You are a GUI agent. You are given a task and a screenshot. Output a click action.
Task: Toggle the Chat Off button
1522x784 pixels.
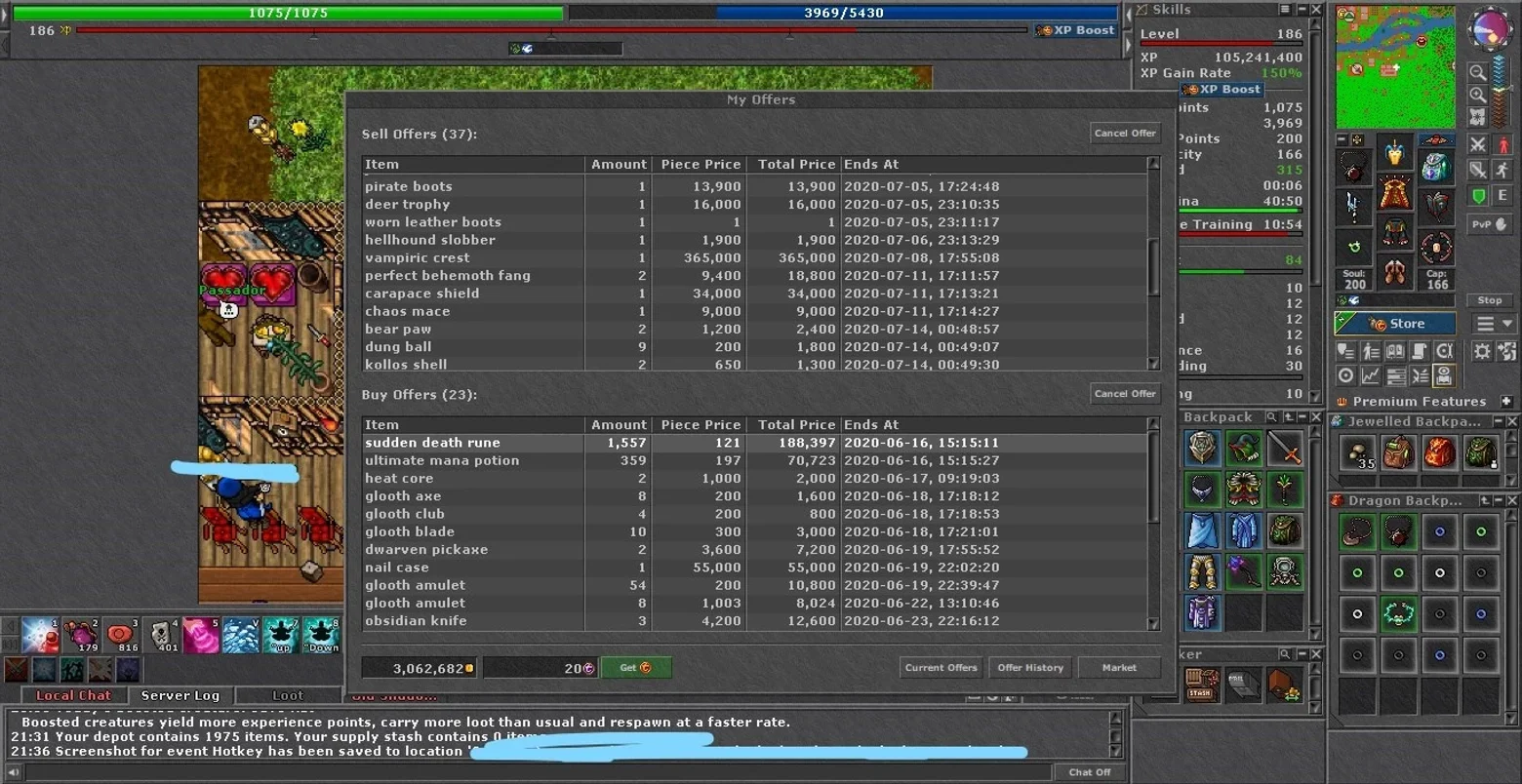coord(1089,772)
